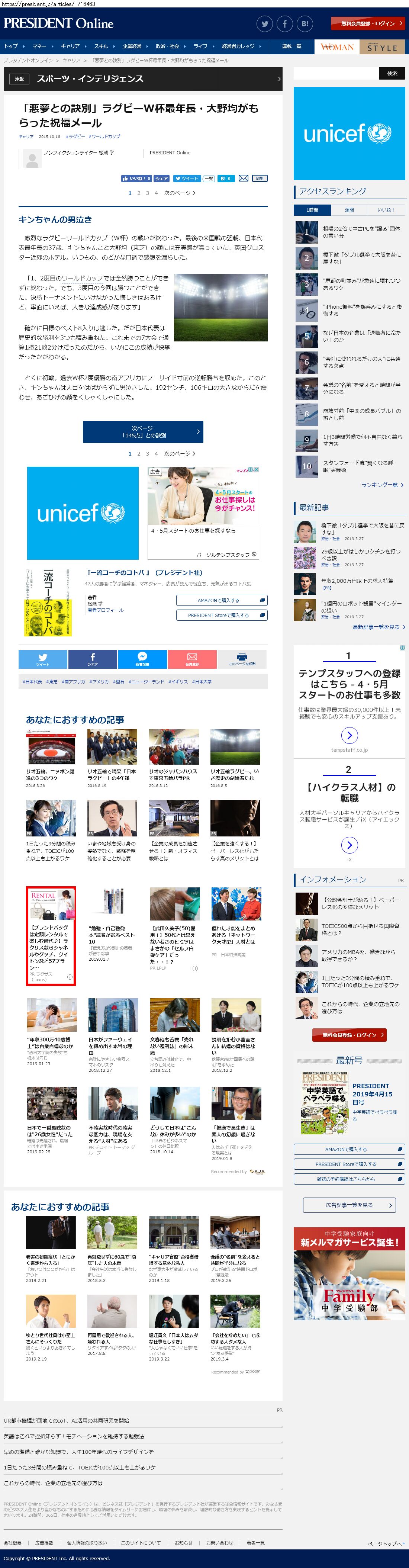Click the circle arrow under tempstaff.co.jp ad

pos(350,735)
